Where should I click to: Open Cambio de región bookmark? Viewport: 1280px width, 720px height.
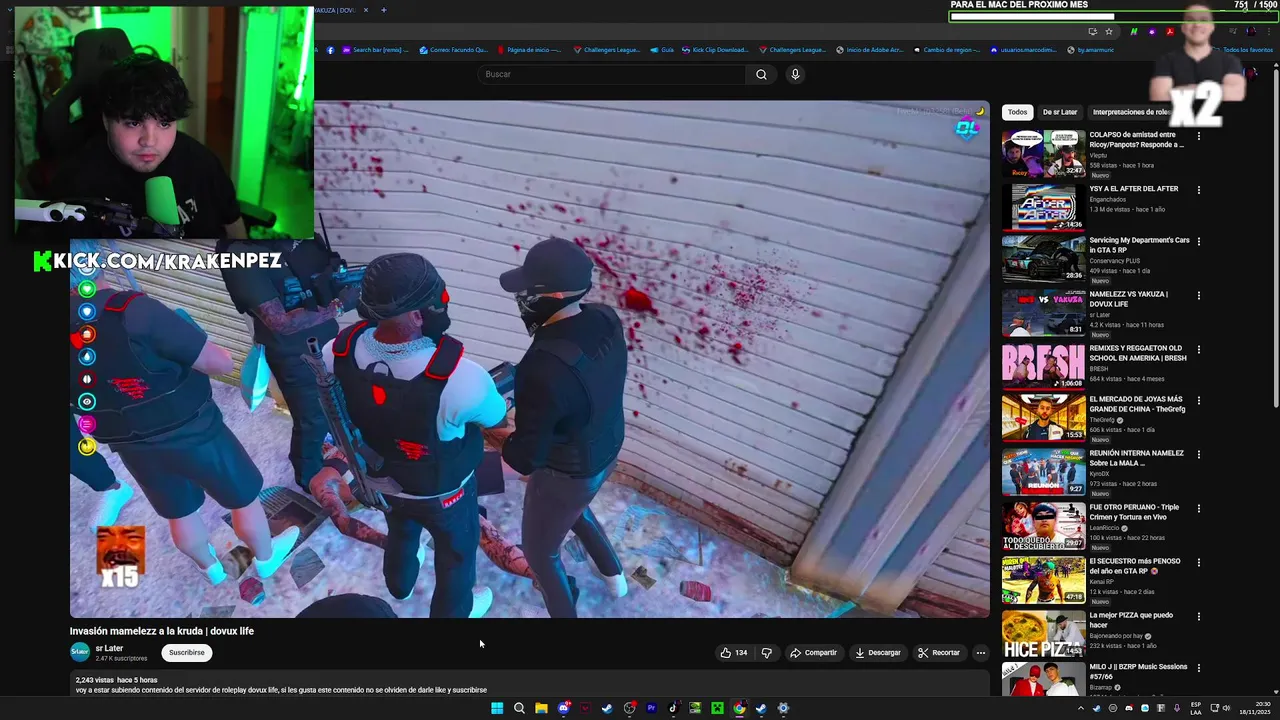click(x=946, y=50)
